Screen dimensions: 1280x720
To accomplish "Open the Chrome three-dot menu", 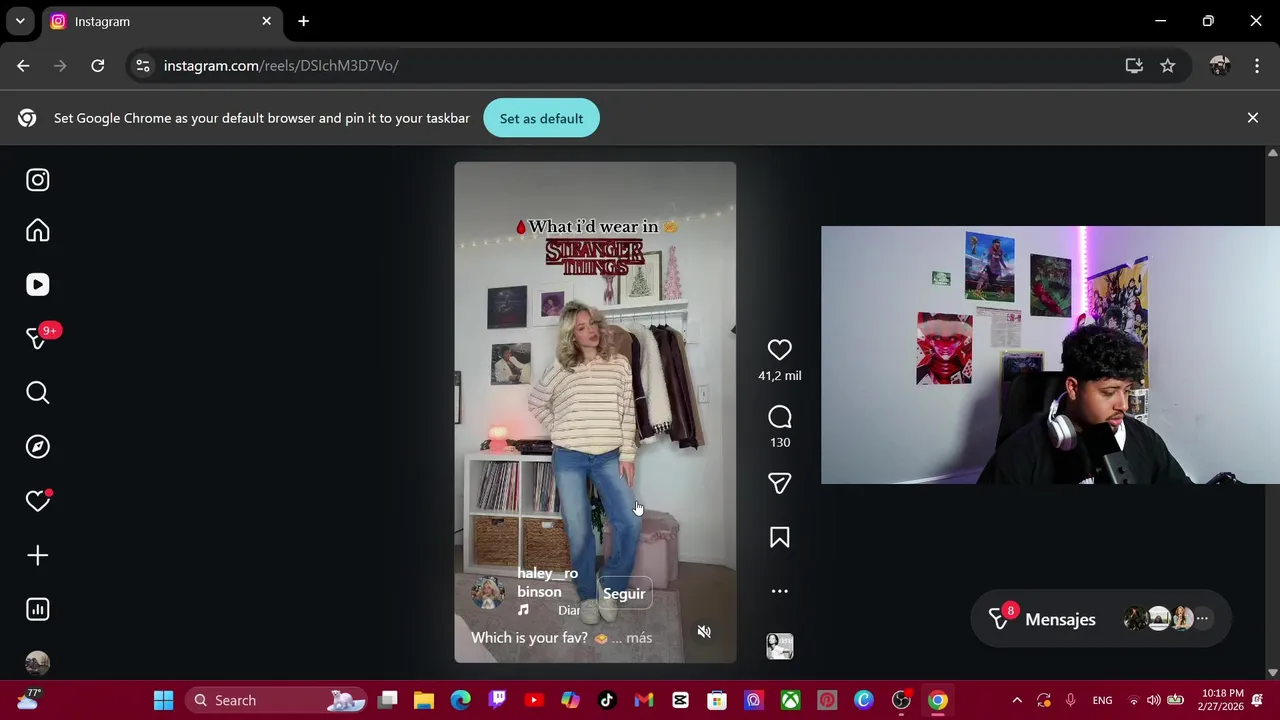I will pos(1257,65).
